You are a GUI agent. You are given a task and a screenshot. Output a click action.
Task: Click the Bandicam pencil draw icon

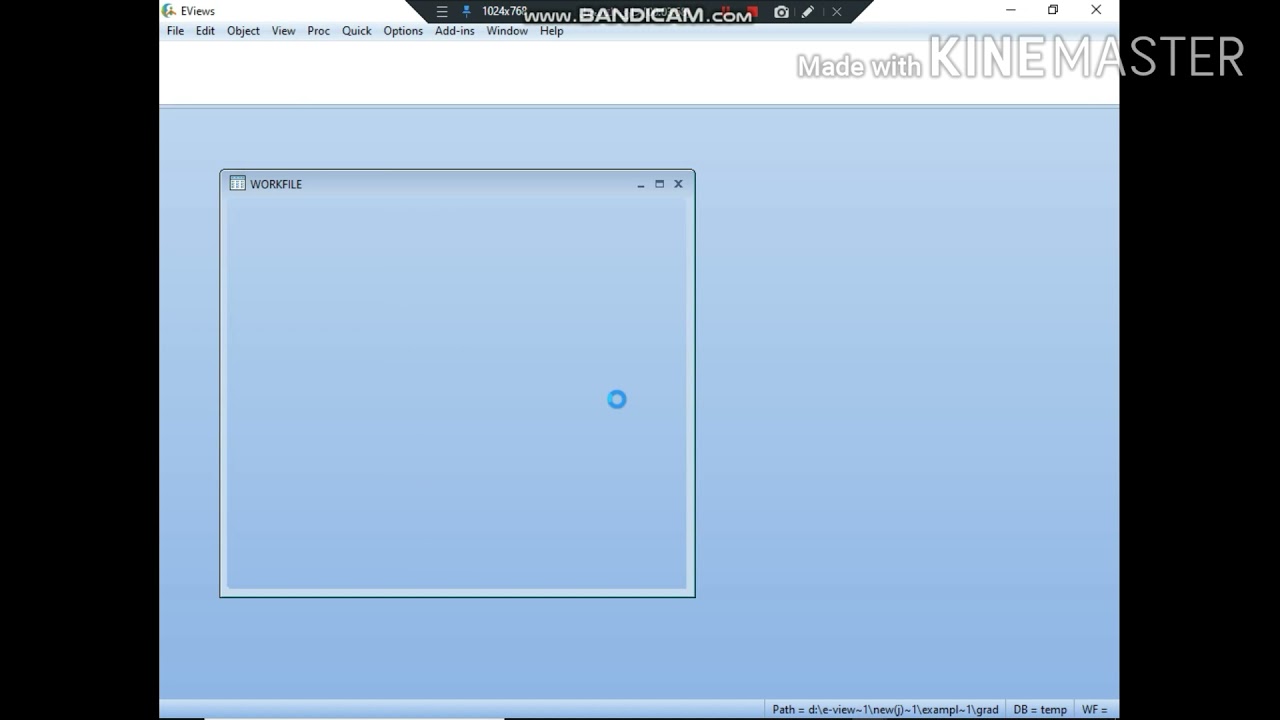point(808,12)
